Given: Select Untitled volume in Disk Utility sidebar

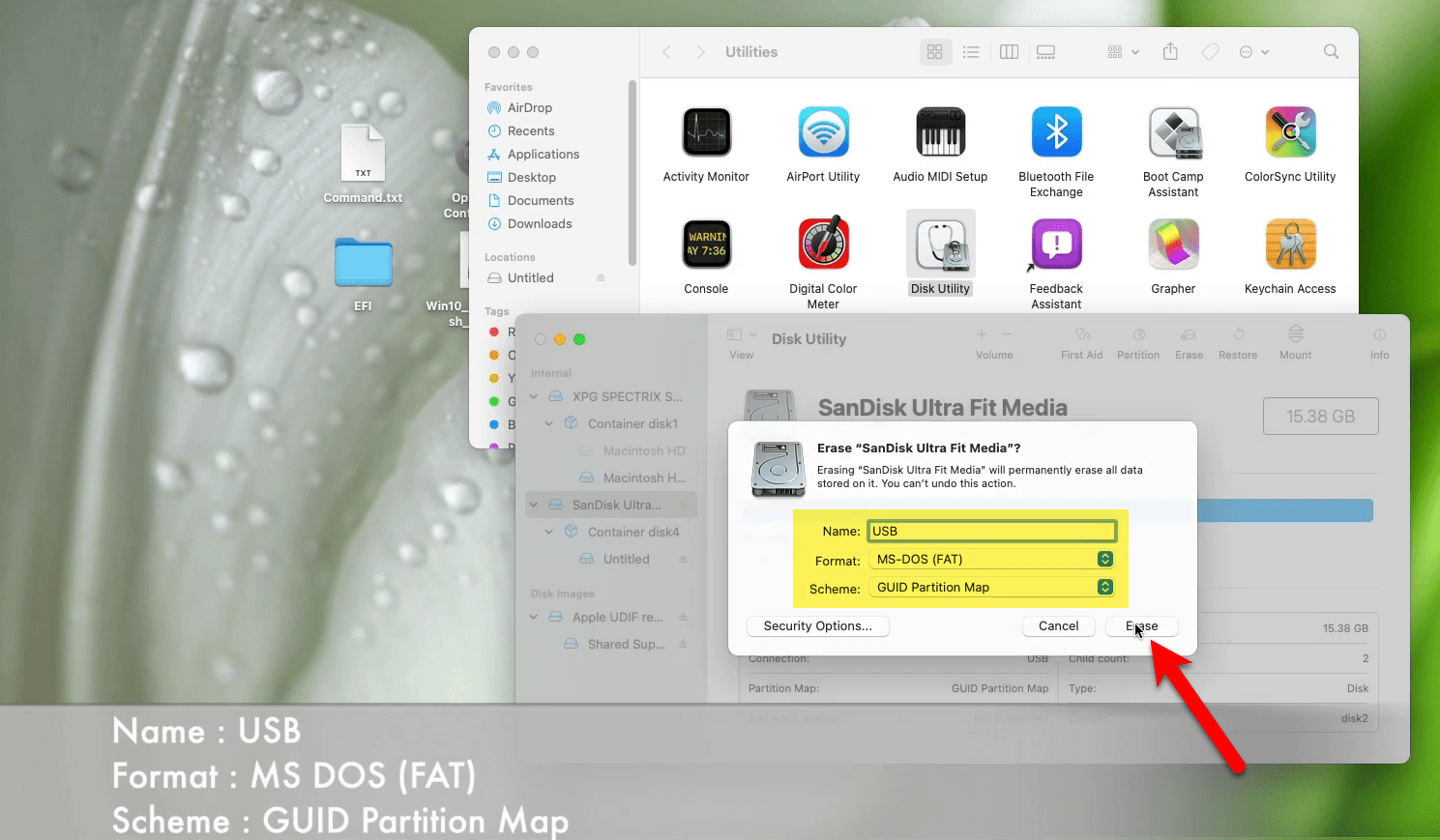Looking at the screenshot, I should [627, 559].
